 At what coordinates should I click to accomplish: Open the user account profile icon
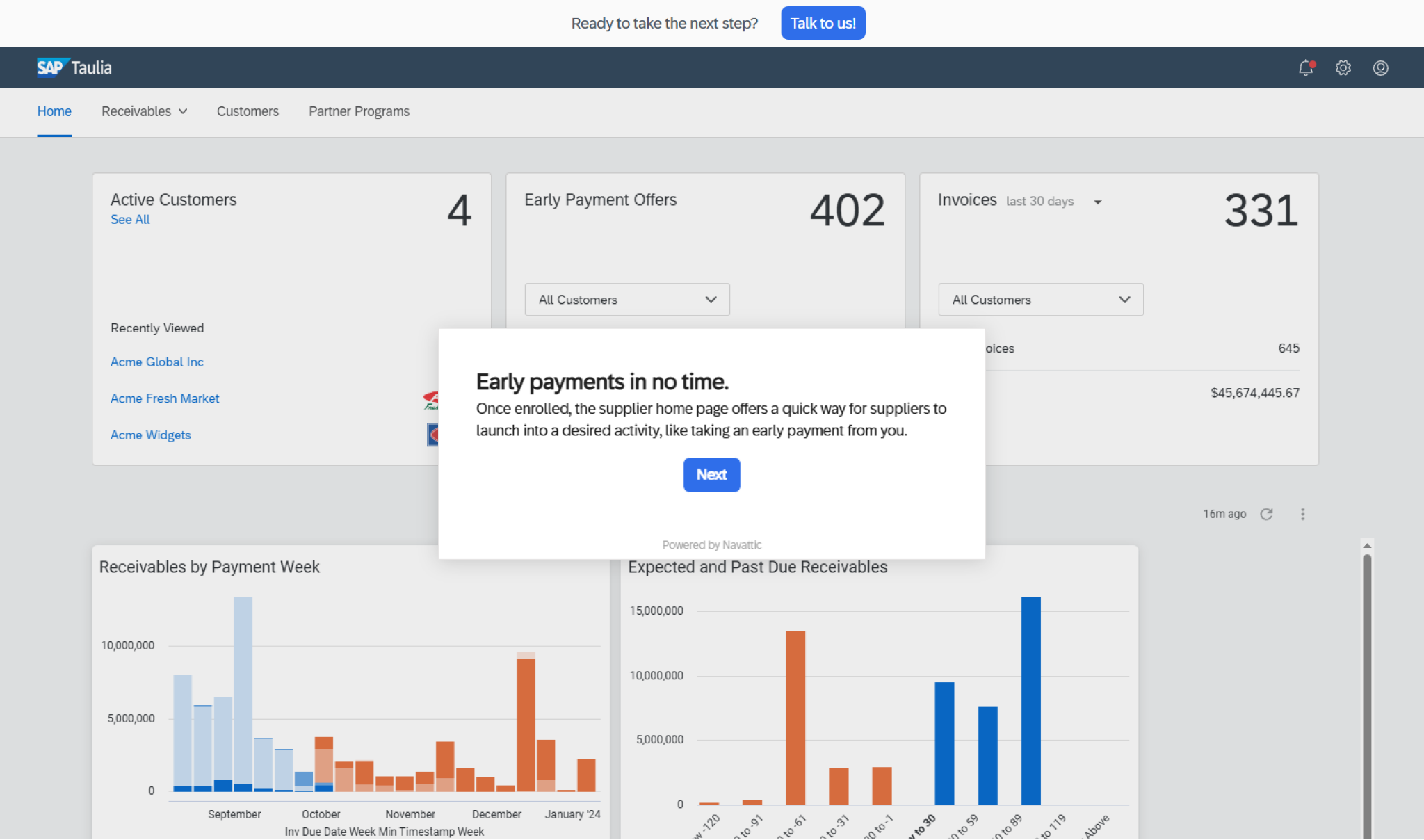click(x=1380, y=67)
